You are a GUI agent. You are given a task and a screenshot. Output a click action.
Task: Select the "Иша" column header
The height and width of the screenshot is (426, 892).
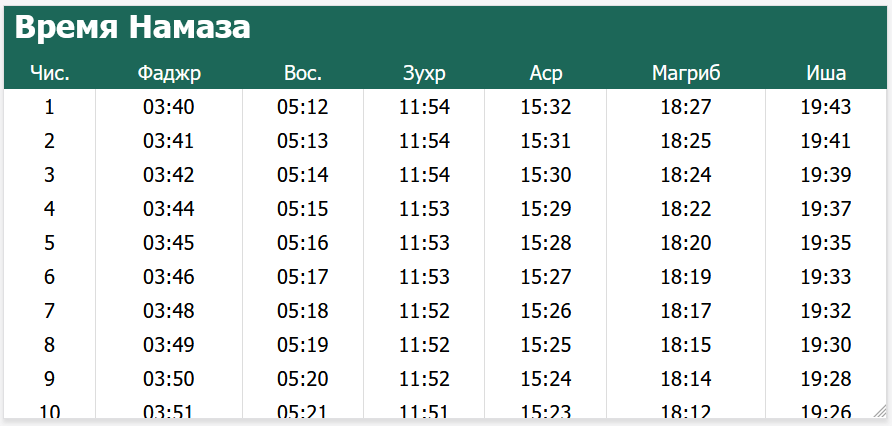coord(826,73)
